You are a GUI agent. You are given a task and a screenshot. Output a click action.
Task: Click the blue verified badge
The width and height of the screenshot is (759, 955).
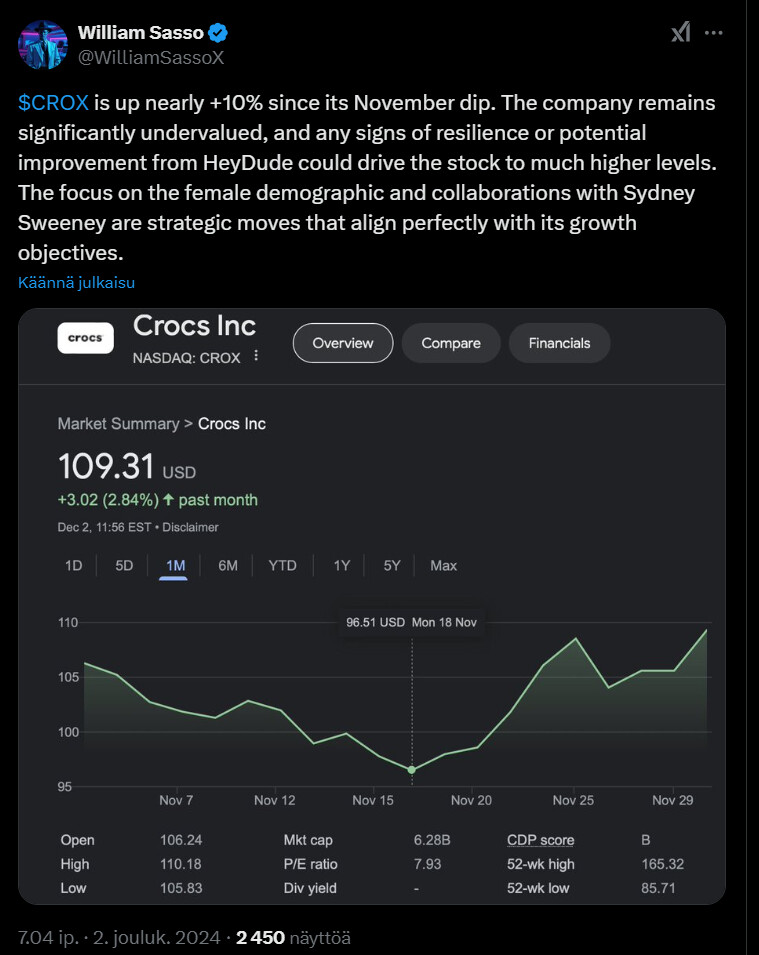coord(218,33)
